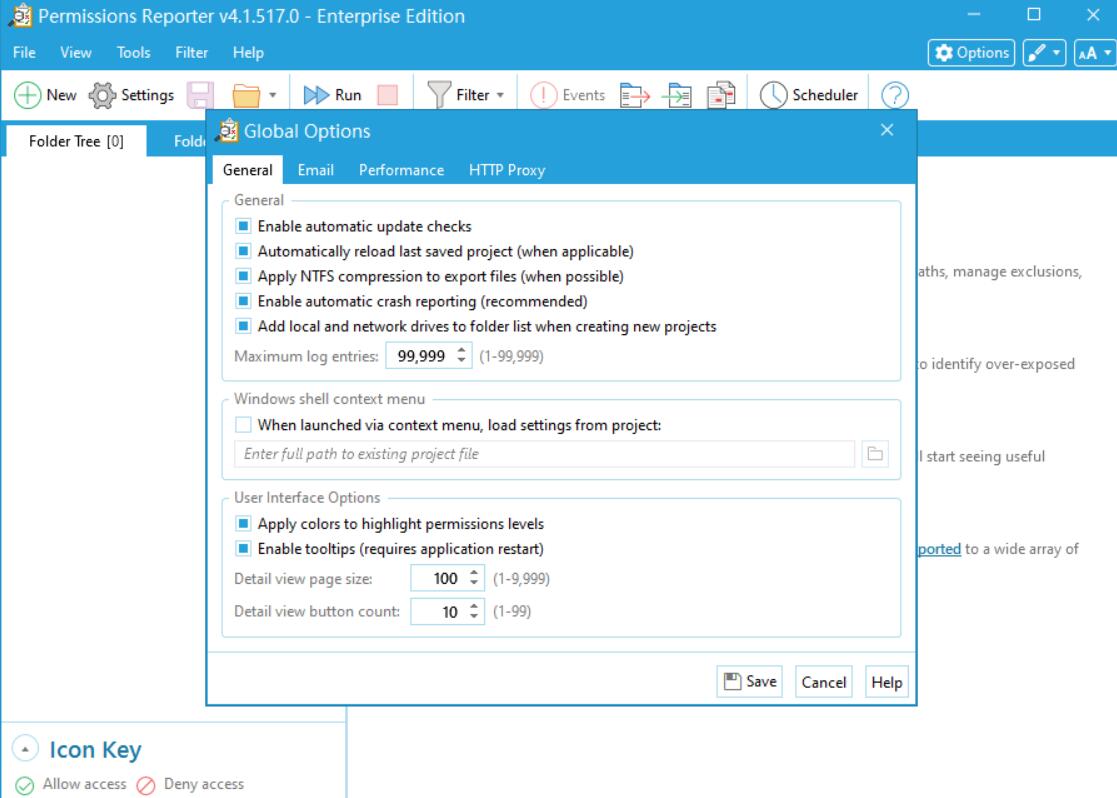
Task: Toggle Apply colors to highlight permissions levels
Action: [x=243, y=524]
